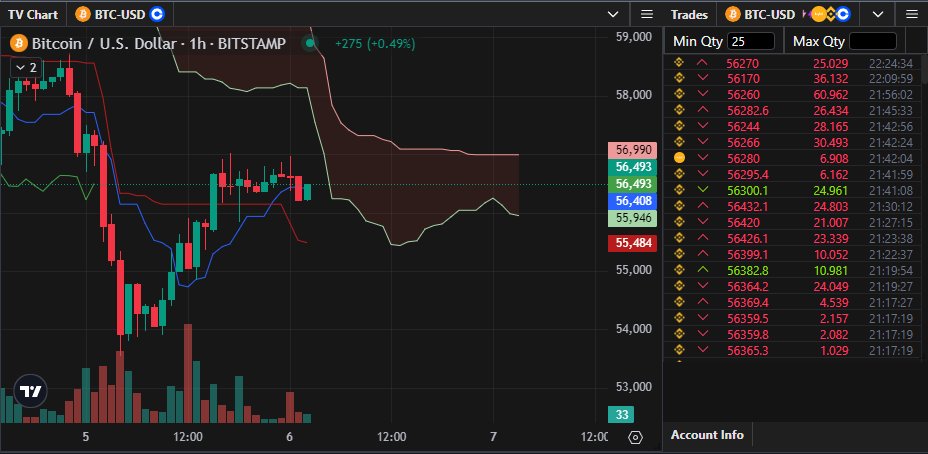This screenshot has width=928, height=454.
Task: Click the 12:00 time axis label after day 5
Action: (x=188, y=437)
